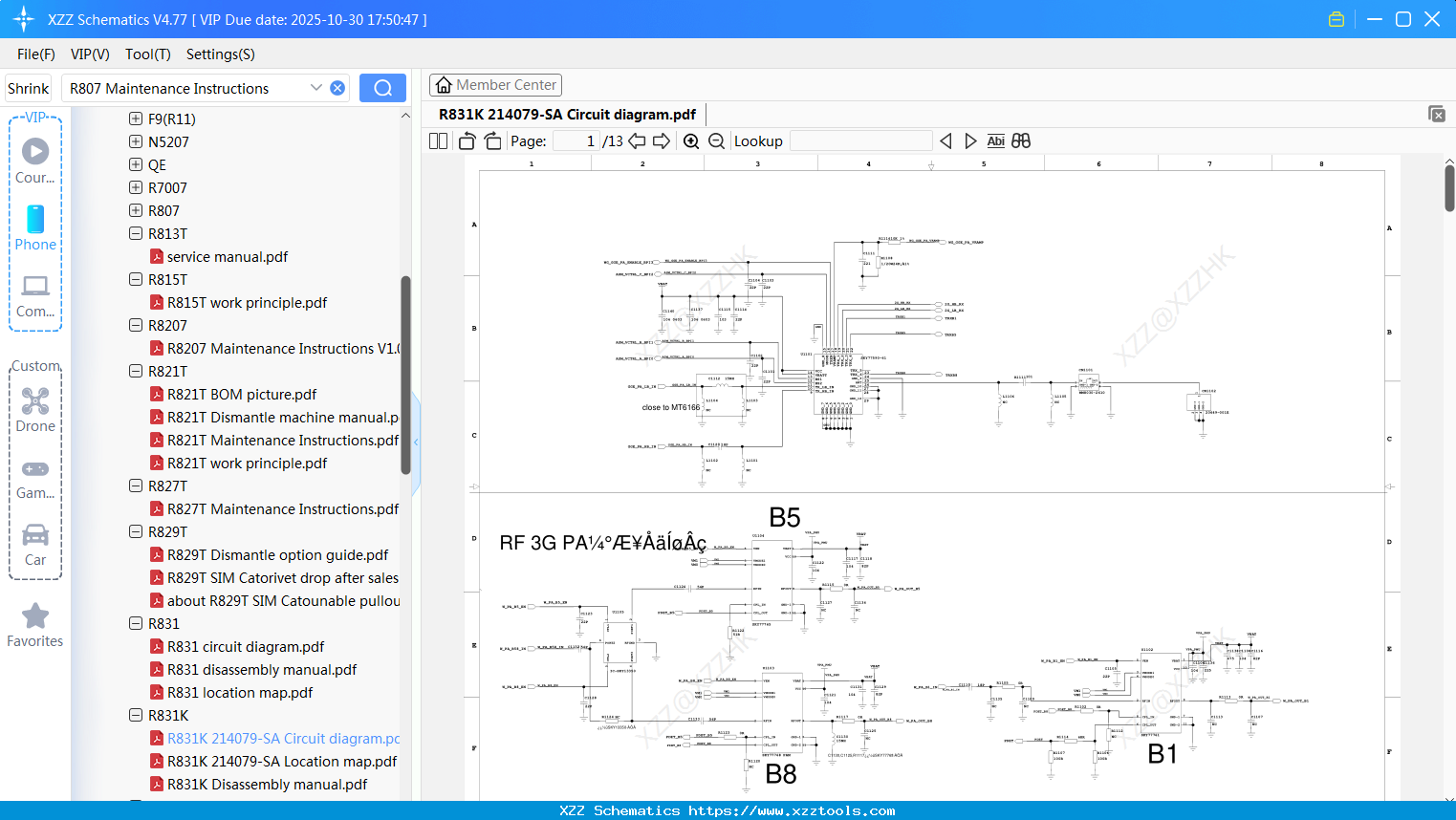Open the Member Center
1456x820 pixels.
[495, 84]
